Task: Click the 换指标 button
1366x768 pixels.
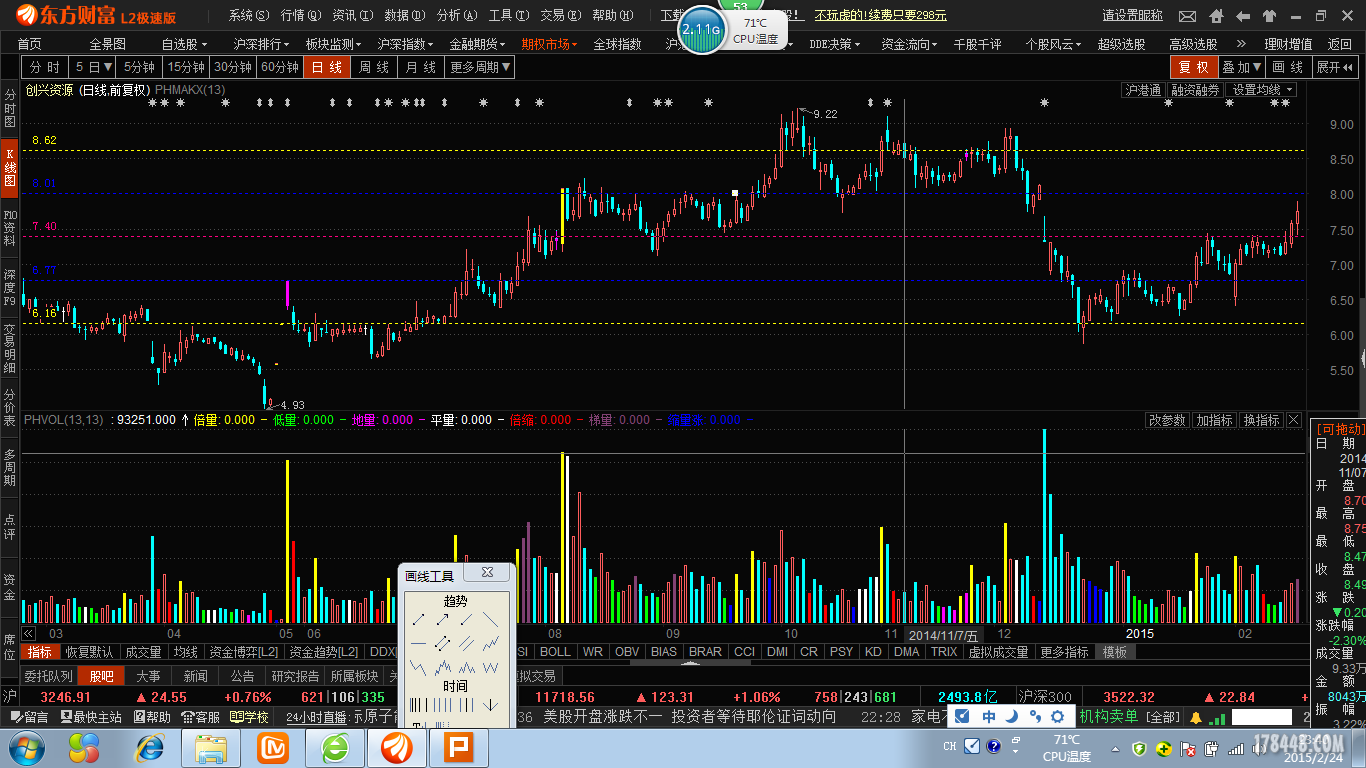Action: (1261, 420)
